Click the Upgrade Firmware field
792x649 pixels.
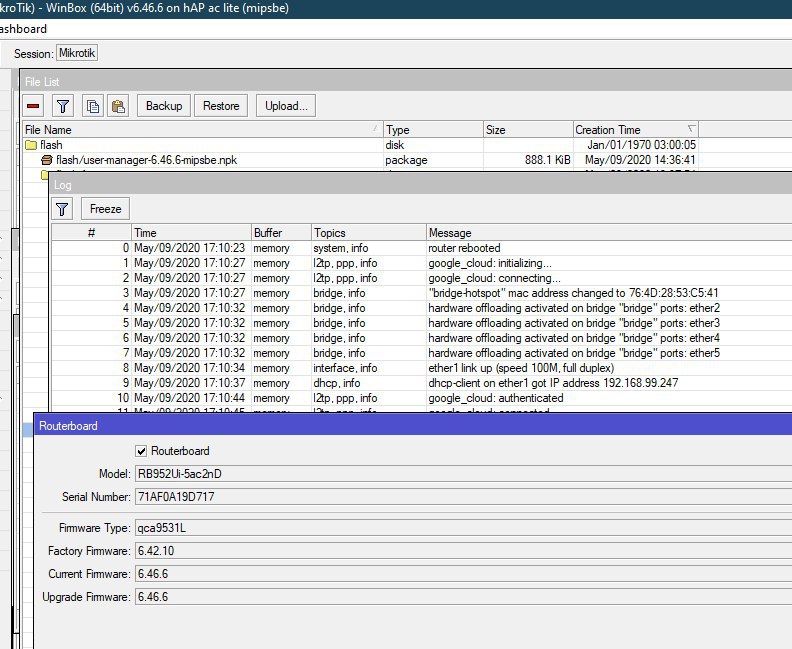pos(463,597)
